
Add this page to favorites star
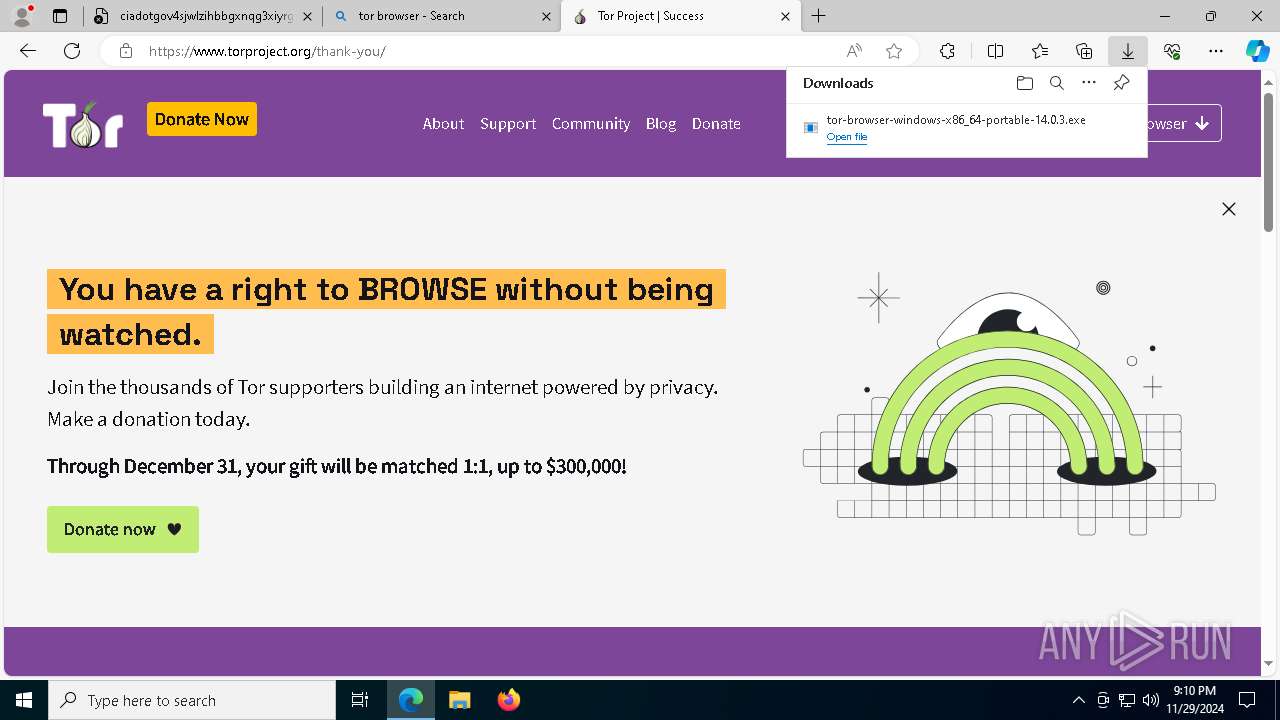click(894, 51)
